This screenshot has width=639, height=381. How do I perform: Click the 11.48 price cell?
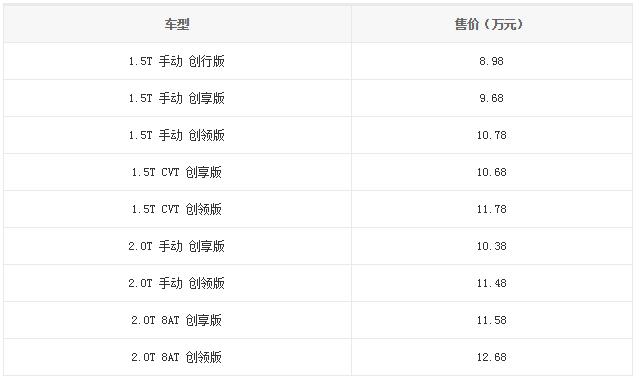coord(492,283)
